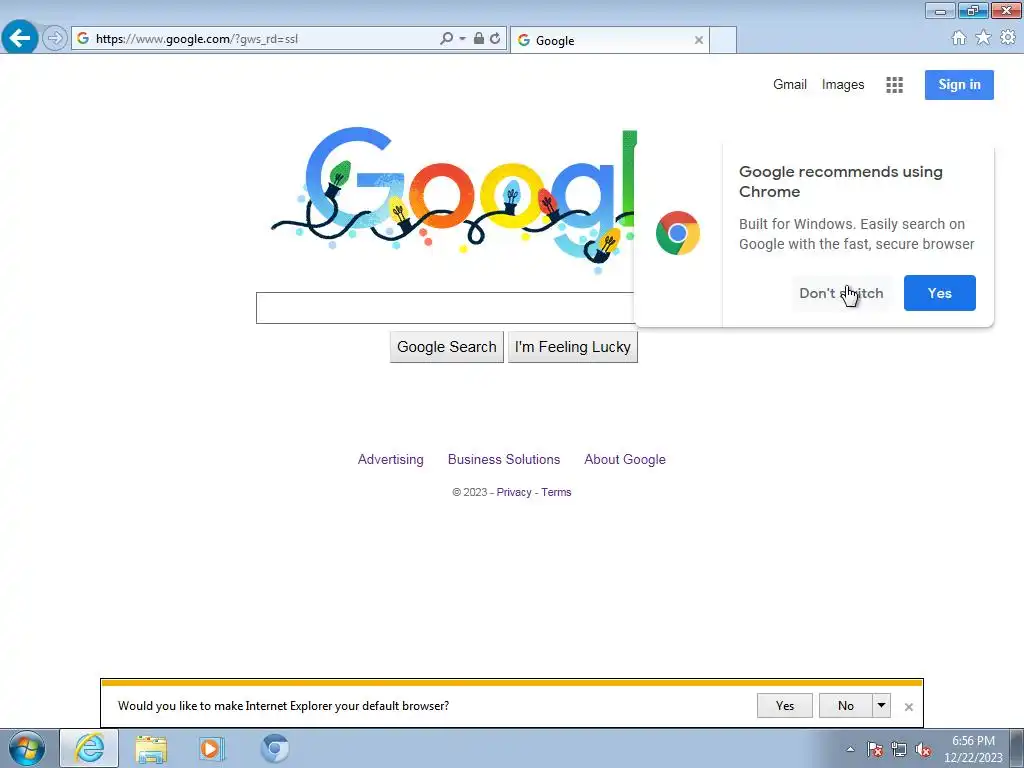The width and height of the screenshot is (1024, 768).
Task: Click Yes in the Chrome promo
Action: click(939, 293)
